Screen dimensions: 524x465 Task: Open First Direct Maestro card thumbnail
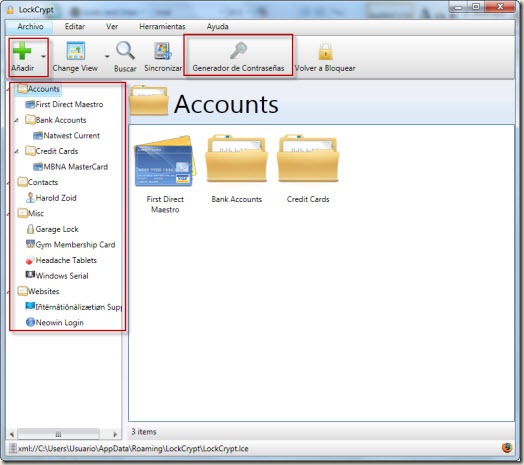coord(165,161)
